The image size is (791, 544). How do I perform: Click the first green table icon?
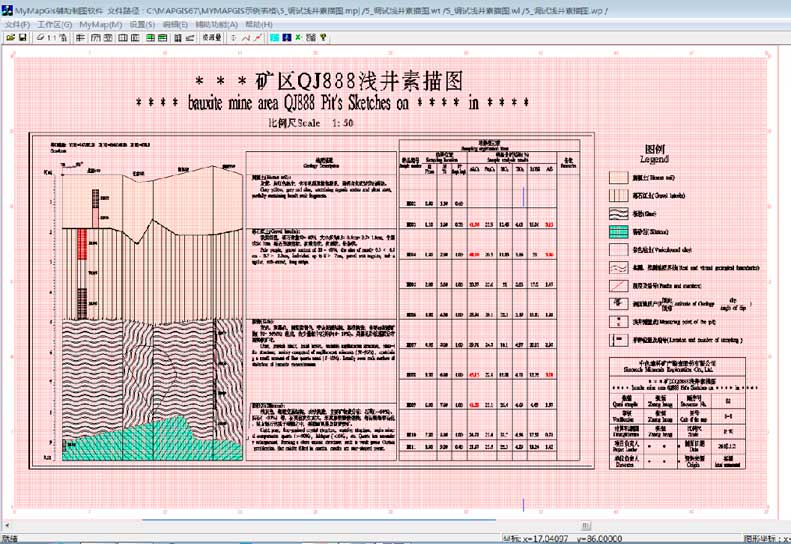[x=149, y=37]
